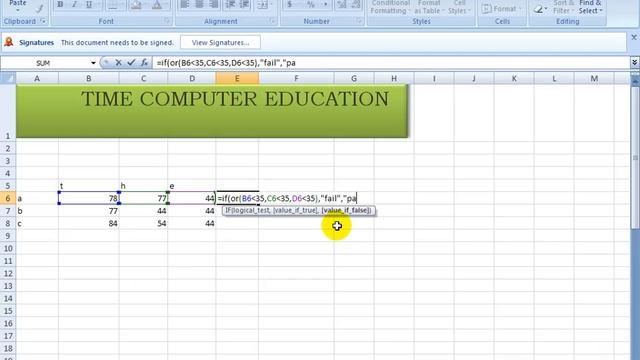The width and height of the screenshot is (640, 360).
Task: Open Insert Function fx icon
Action: click(144, 62)
